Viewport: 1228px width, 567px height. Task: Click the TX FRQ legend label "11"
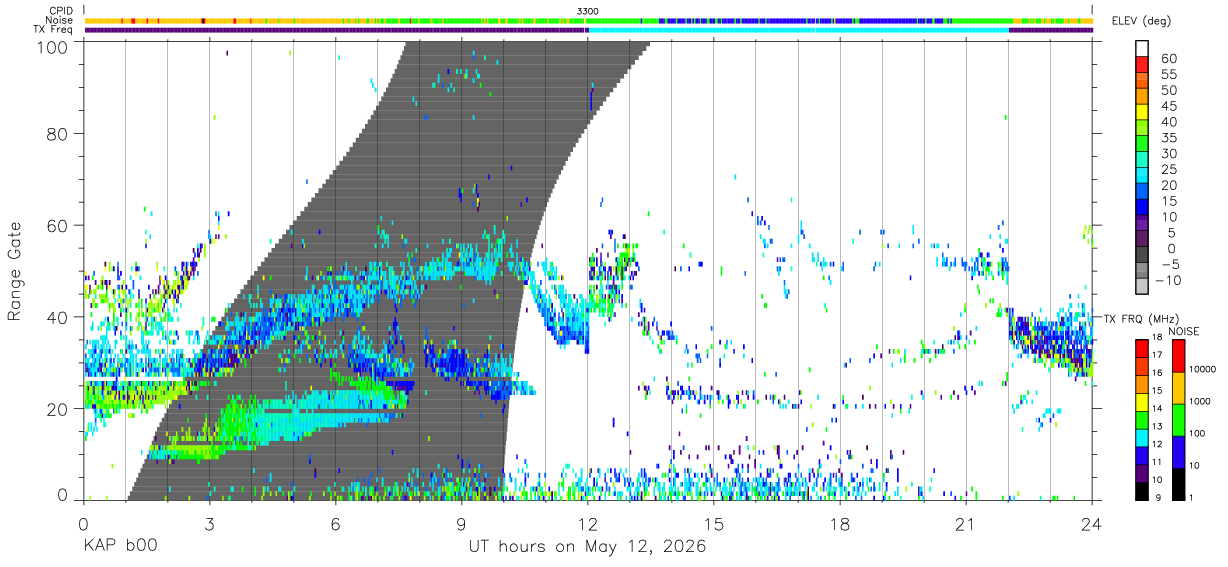click(x=1156, y=462)
